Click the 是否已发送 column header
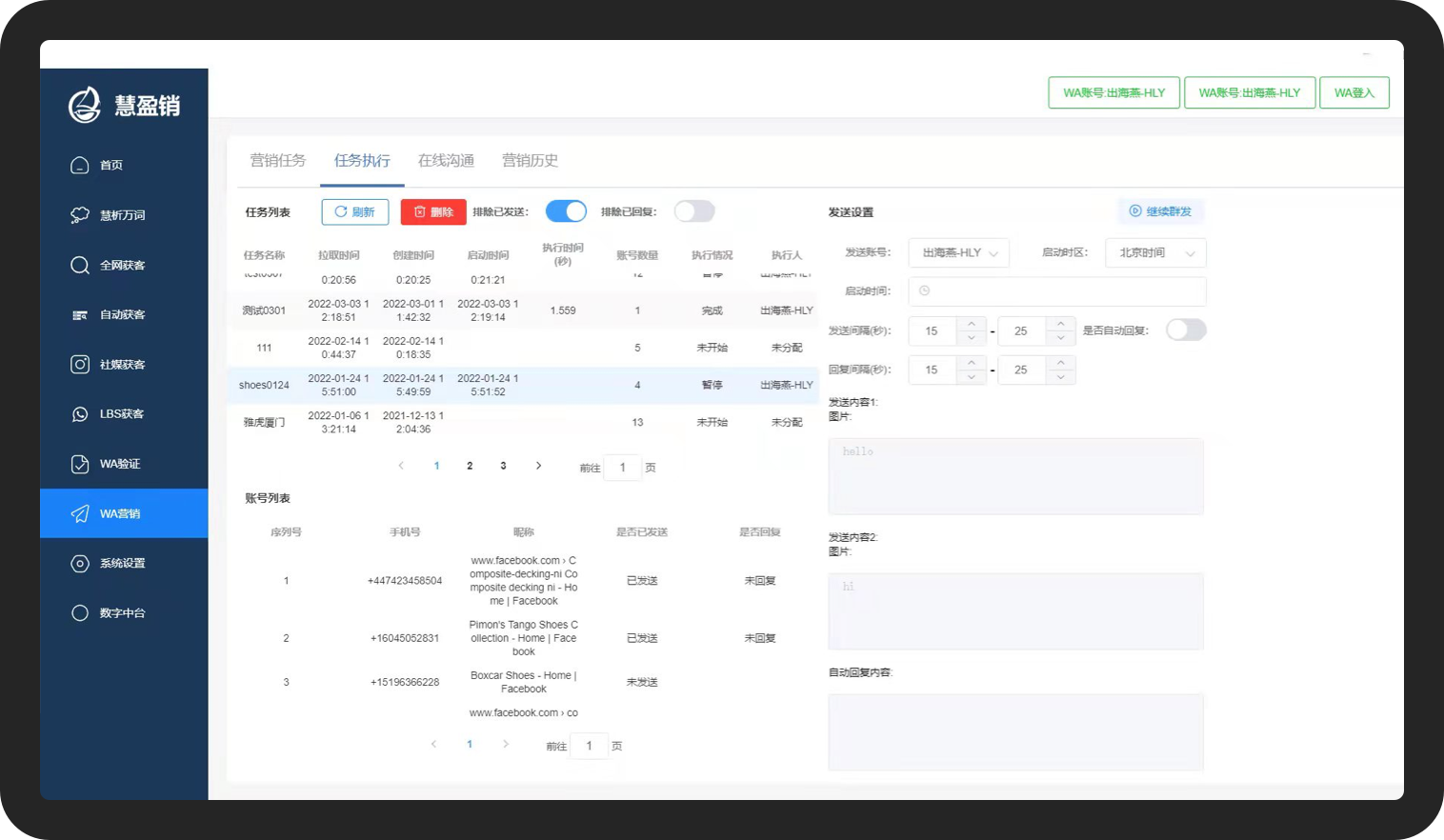 click(642, 532)
